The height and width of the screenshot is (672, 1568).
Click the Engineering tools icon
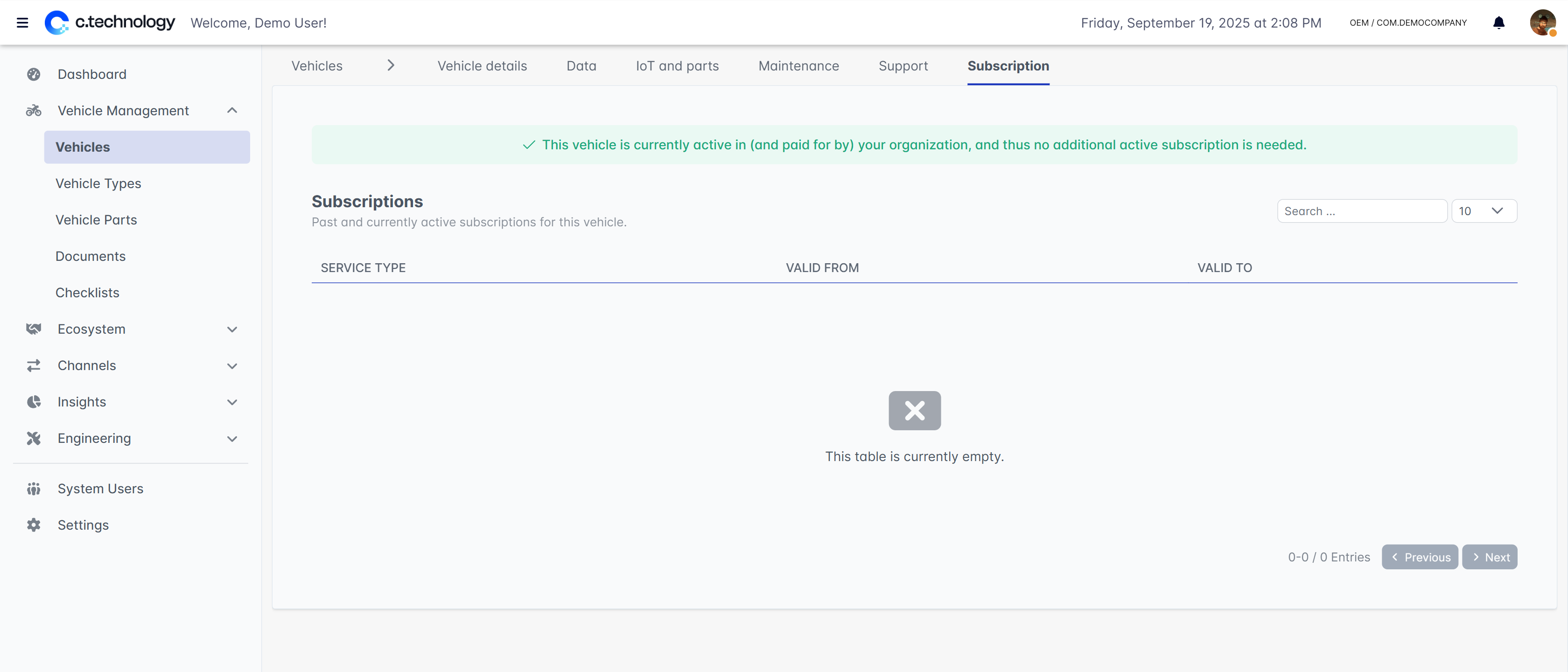pyautogui.click(x=34, y=438)
